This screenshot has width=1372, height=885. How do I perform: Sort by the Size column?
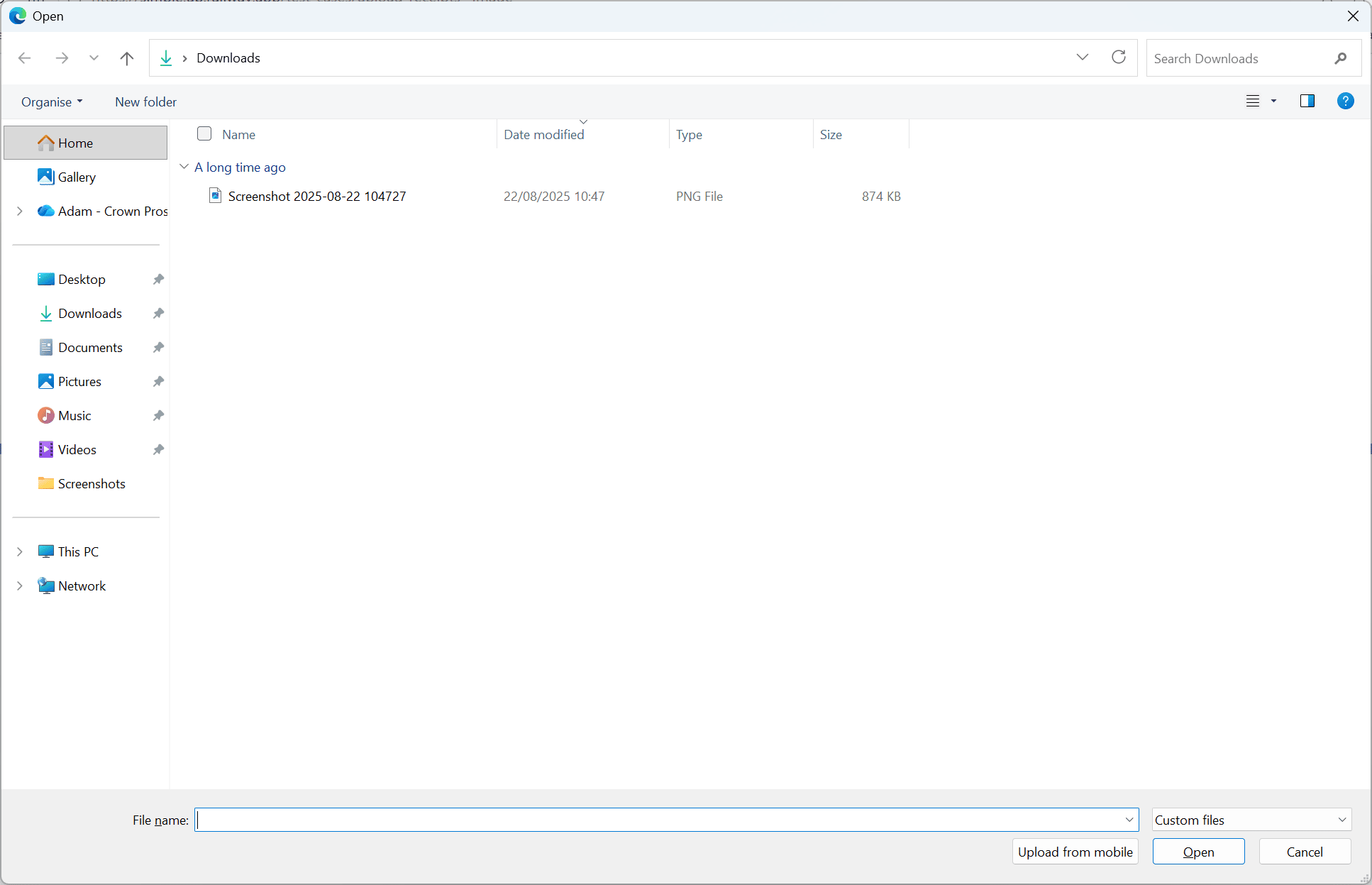[831, 134]
